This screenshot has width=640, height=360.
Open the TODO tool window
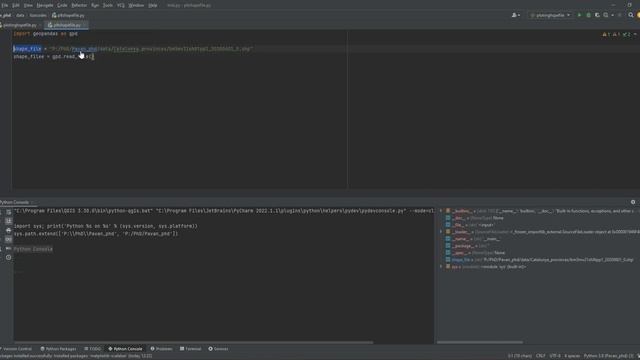pyautogui.click(x=93, y=349)
